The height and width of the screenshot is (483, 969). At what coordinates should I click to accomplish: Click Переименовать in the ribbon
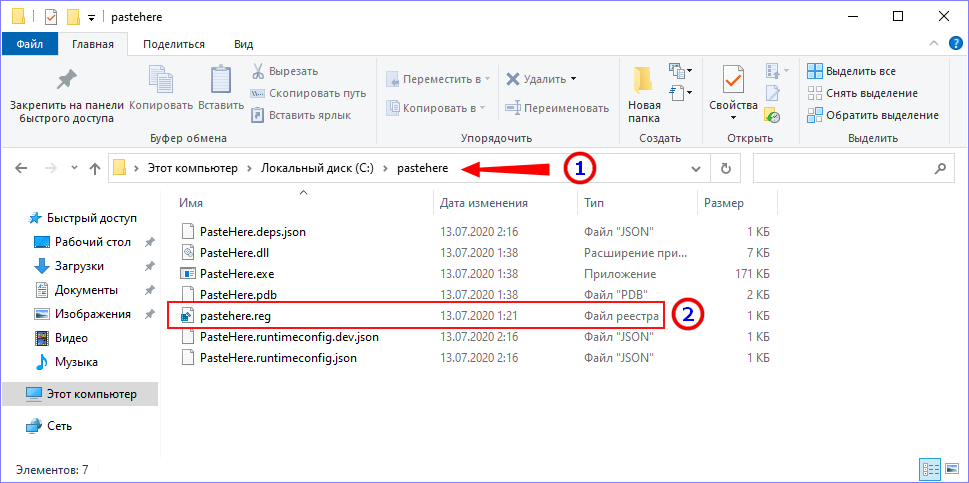click(557, 108)
